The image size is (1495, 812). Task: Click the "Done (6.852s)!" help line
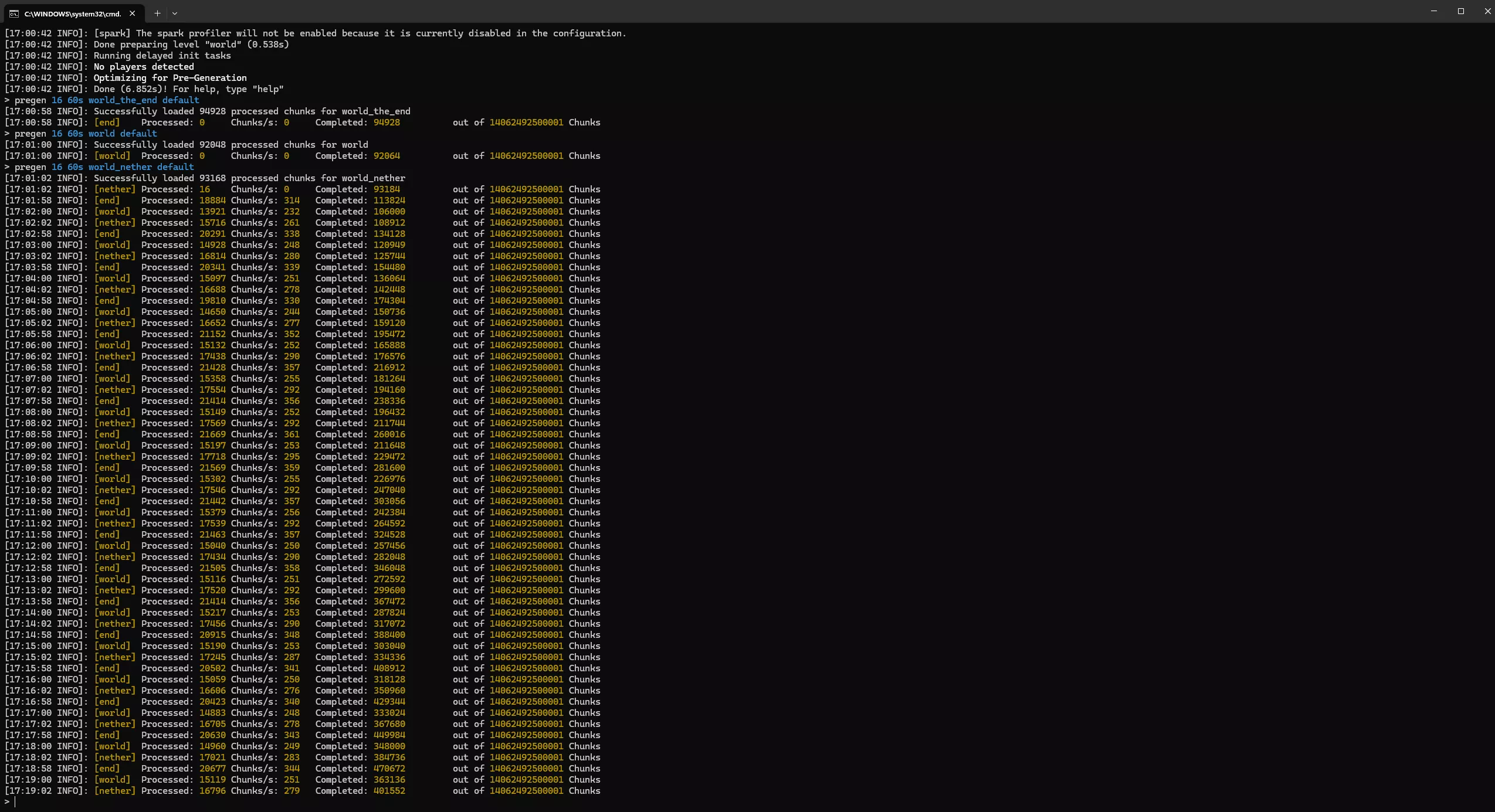coord(189,89)
